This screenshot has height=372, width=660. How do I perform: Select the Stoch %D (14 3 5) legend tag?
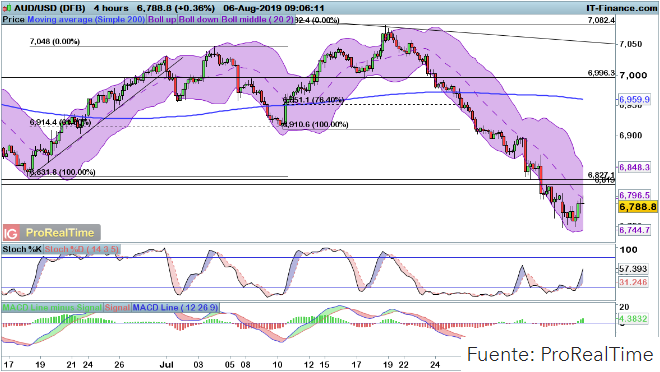[x=82, y=249]
